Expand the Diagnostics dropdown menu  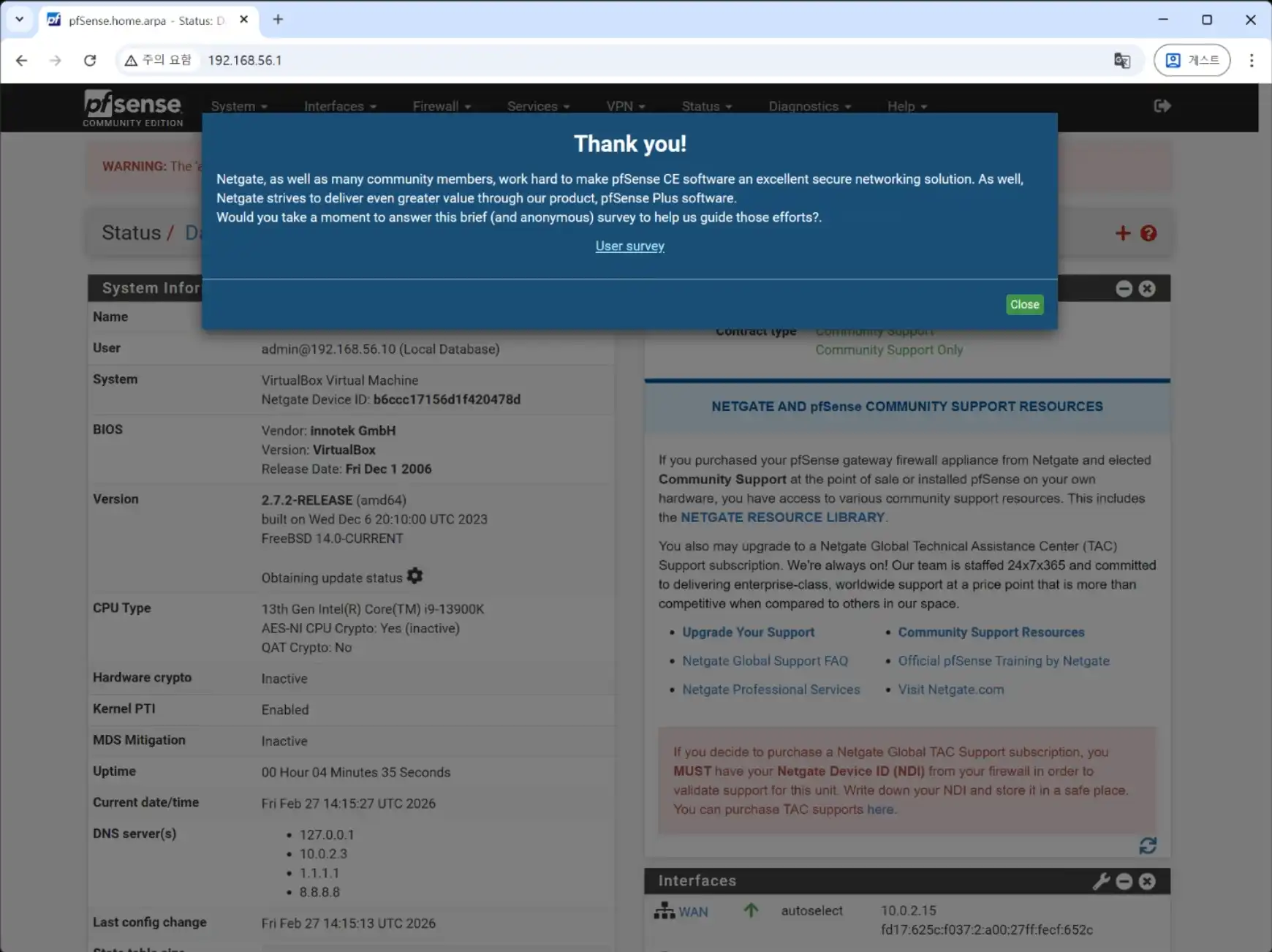tap(809, 106)
